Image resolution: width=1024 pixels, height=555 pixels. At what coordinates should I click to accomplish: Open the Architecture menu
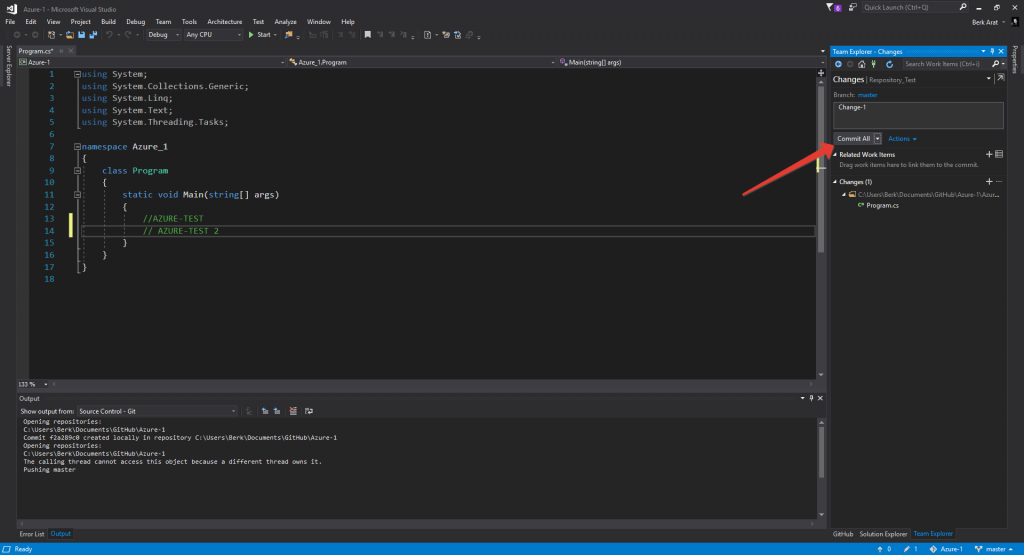point(225,22)
